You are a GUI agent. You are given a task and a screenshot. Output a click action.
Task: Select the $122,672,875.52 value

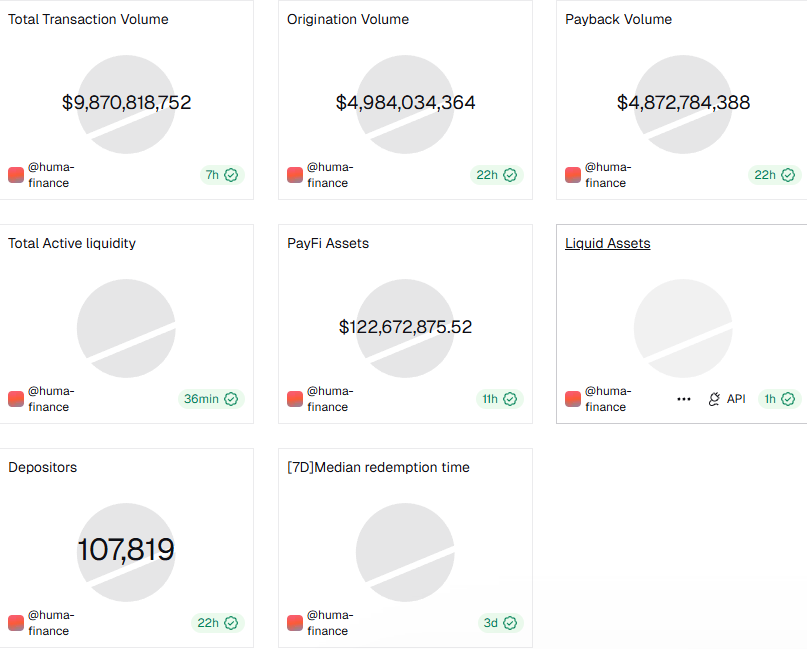[405, 327]
